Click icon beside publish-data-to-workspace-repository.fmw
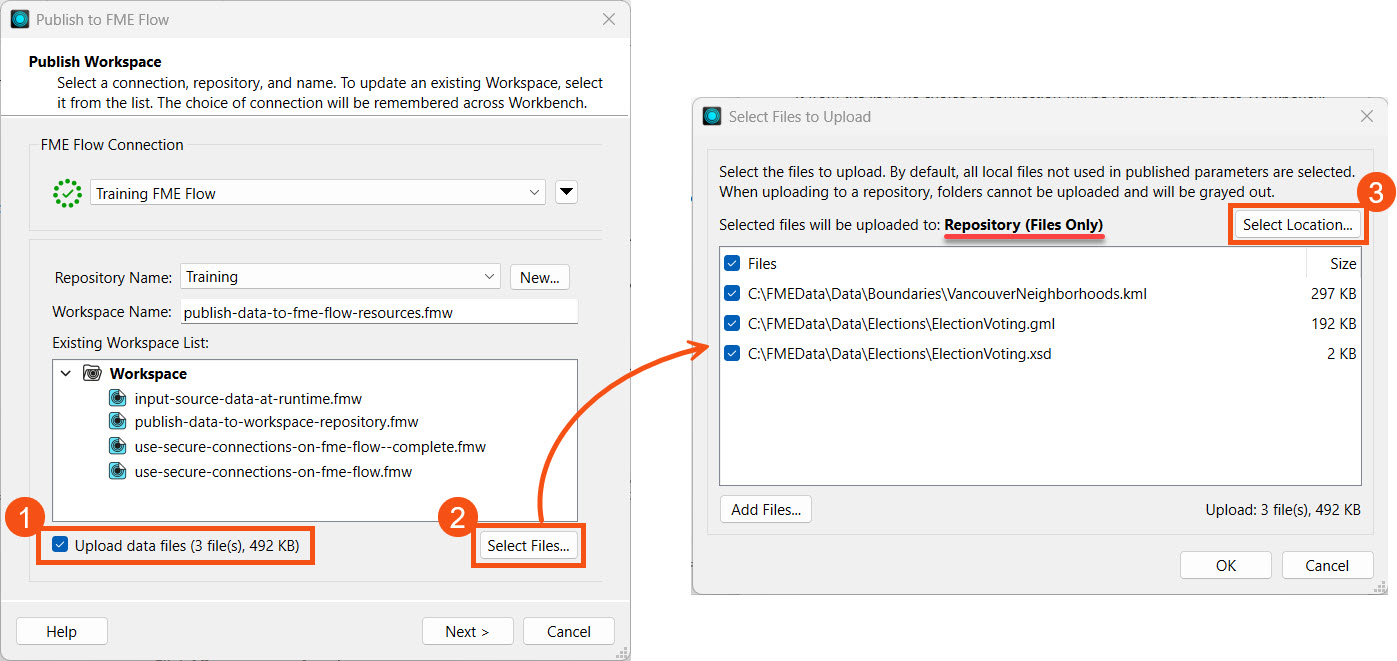This screenshot has width=1397, height=661. click(118, 423)
